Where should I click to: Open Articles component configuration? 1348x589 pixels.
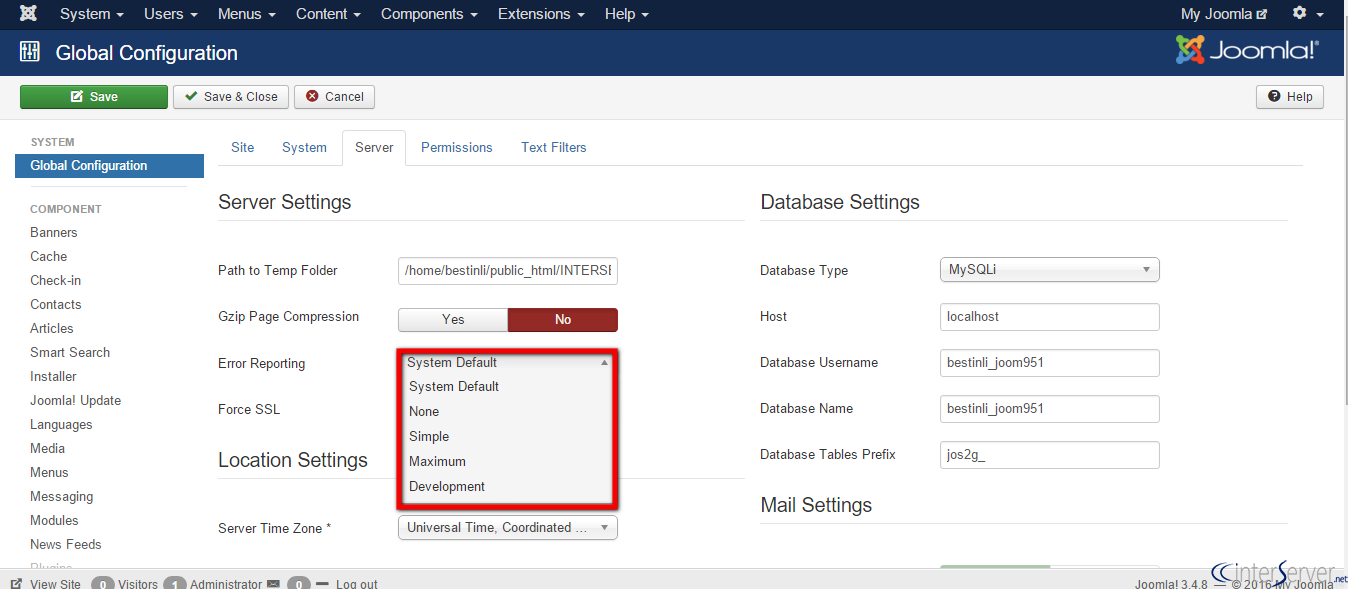[x=52, y=328]
